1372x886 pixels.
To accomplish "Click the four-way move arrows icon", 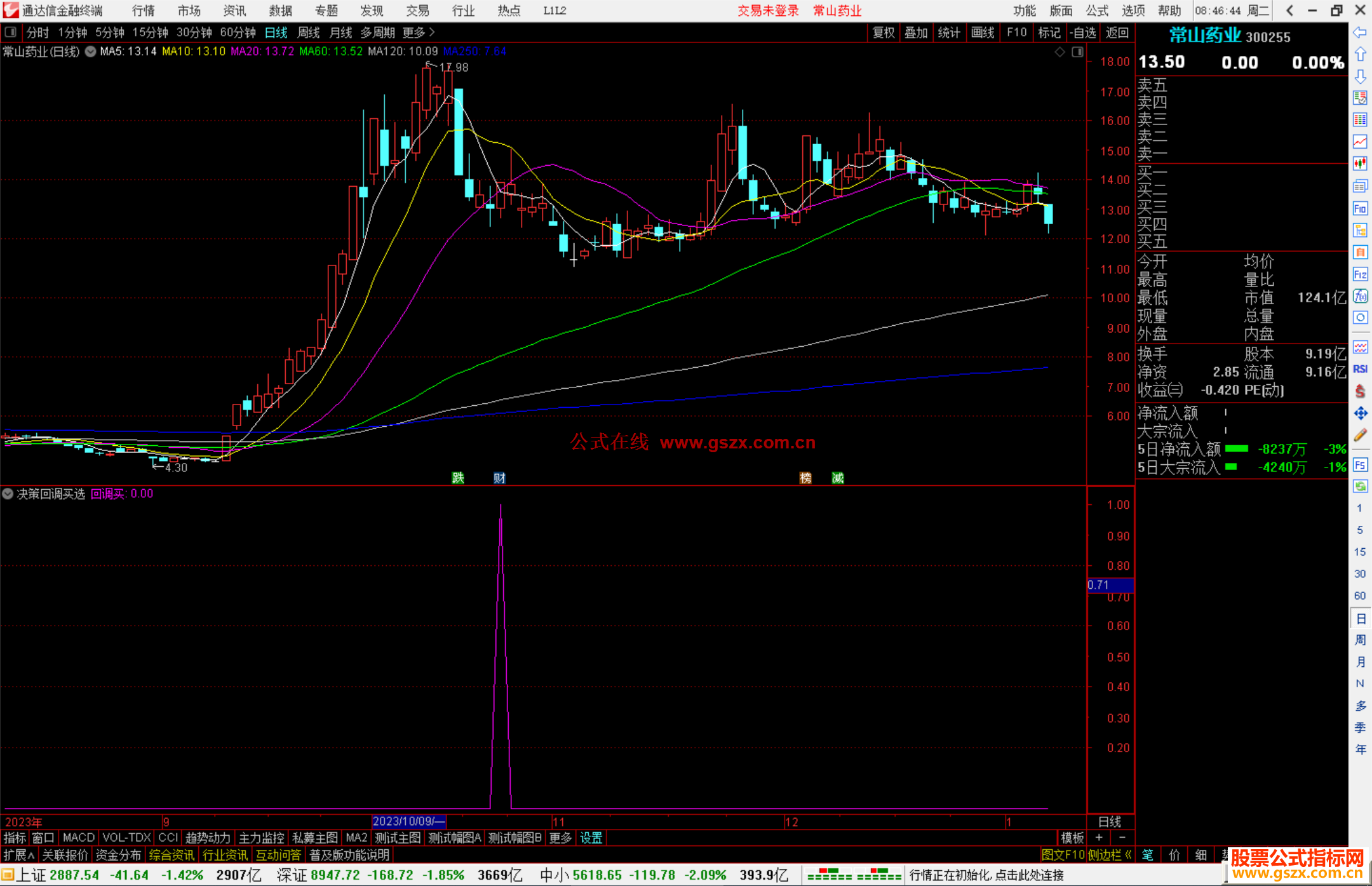I will coord(1360,413).
